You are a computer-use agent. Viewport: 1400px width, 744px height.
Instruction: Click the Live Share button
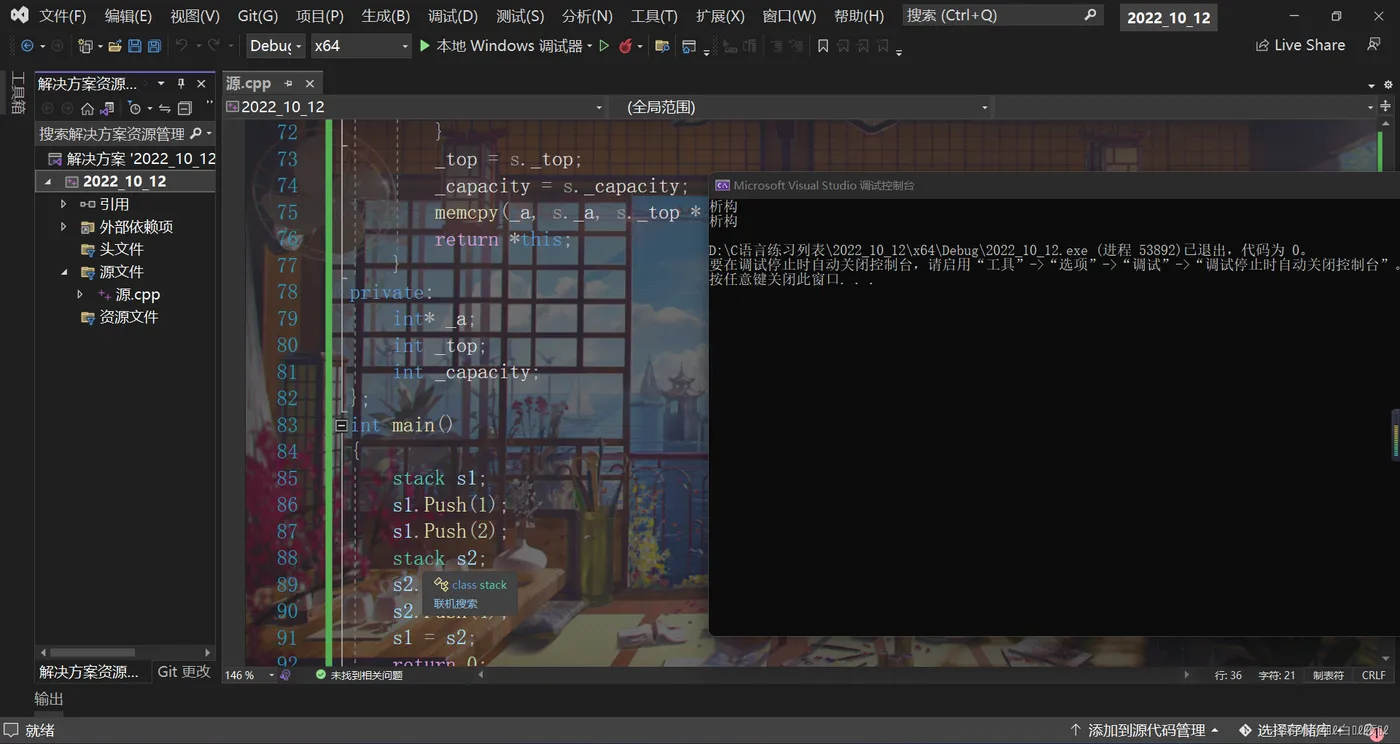(x=1300, y=45)
